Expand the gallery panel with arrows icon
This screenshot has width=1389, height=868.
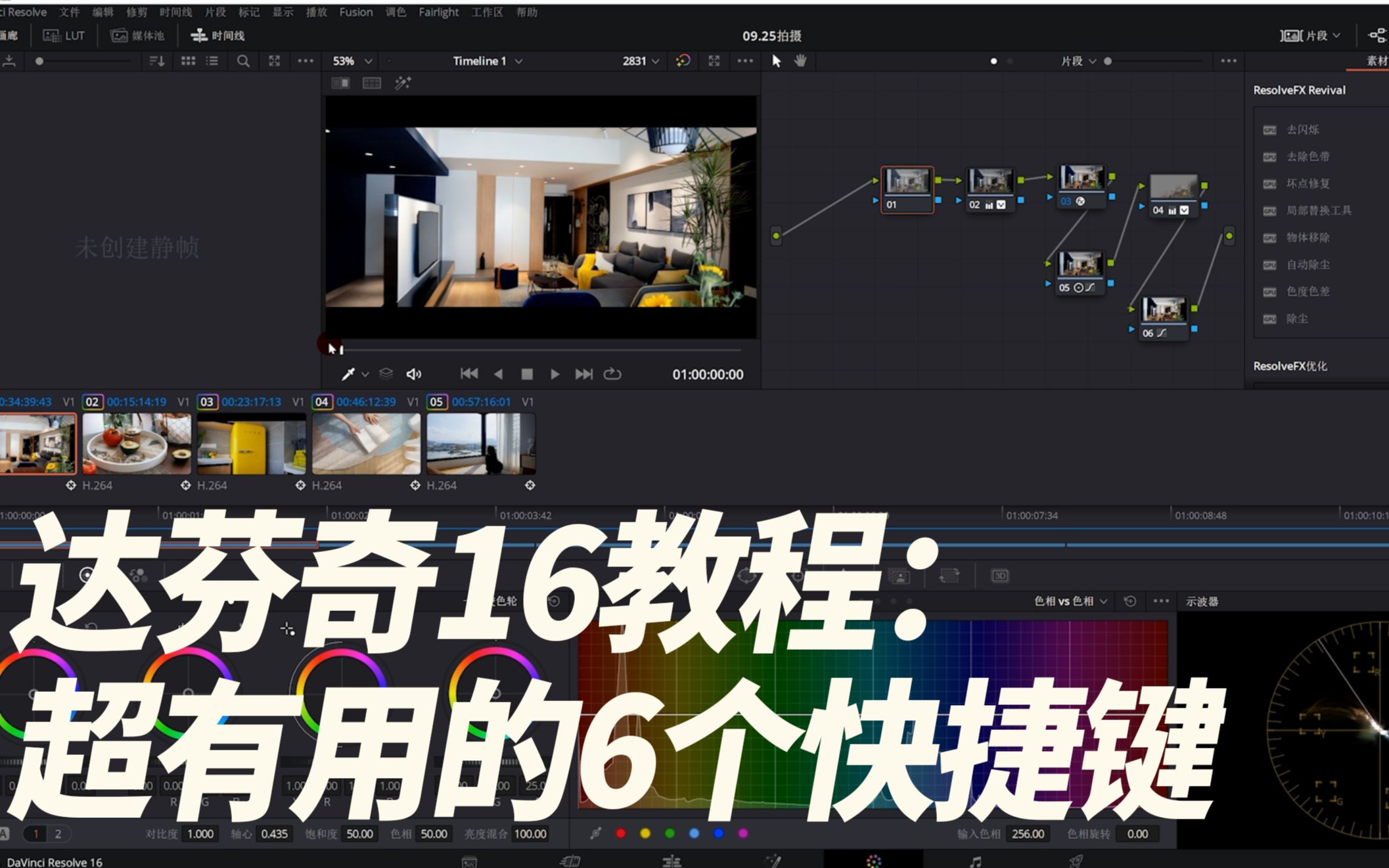pos(275,61)
